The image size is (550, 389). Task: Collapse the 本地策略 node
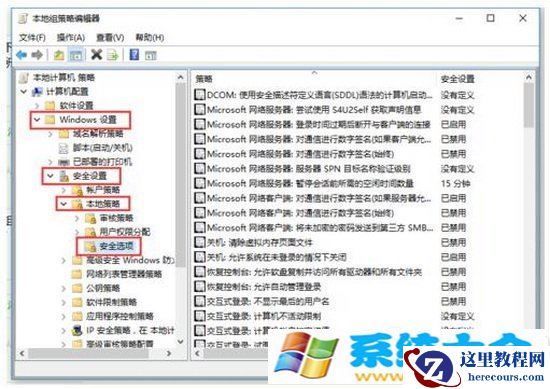63,204
